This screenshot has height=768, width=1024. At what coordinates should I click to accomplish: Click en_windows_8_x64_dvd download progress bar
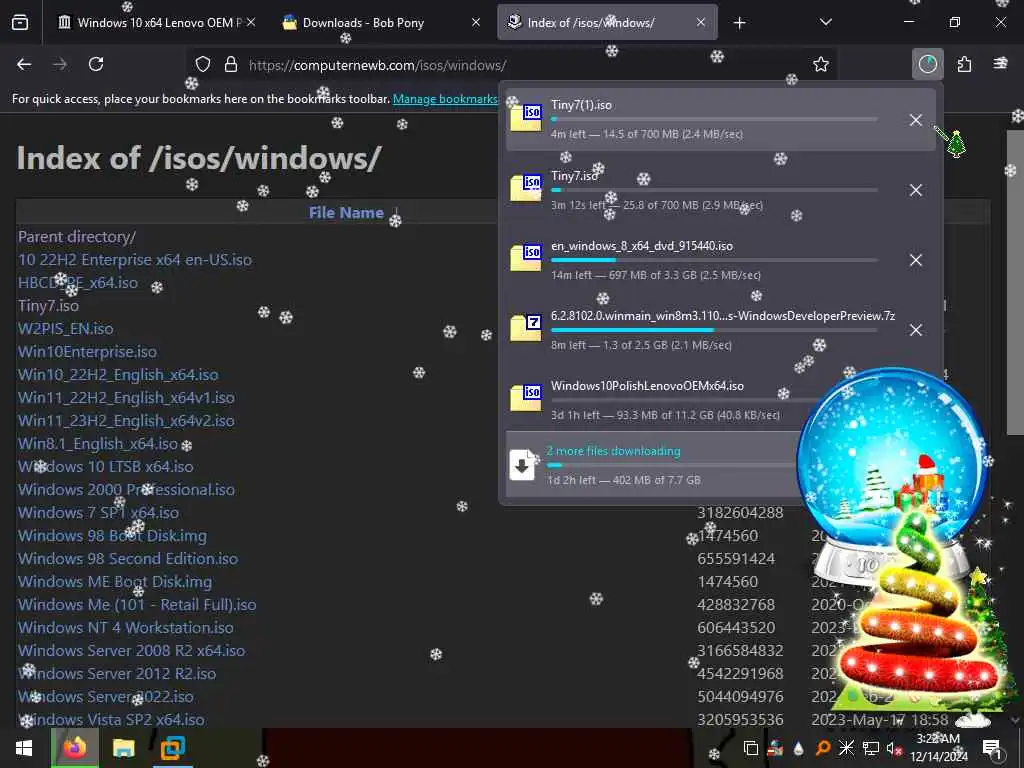pos(714,259)
